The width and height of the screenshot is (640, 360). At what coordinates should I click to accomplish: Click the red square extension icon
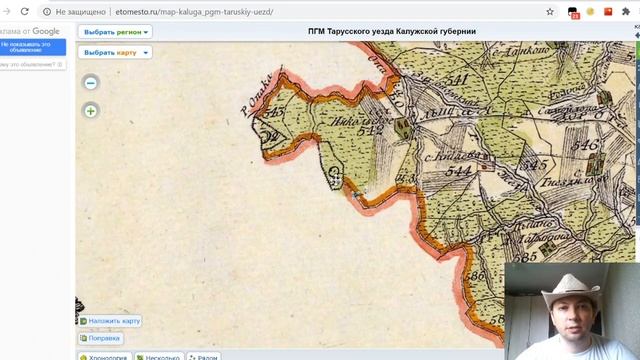(x=608, y=12)
